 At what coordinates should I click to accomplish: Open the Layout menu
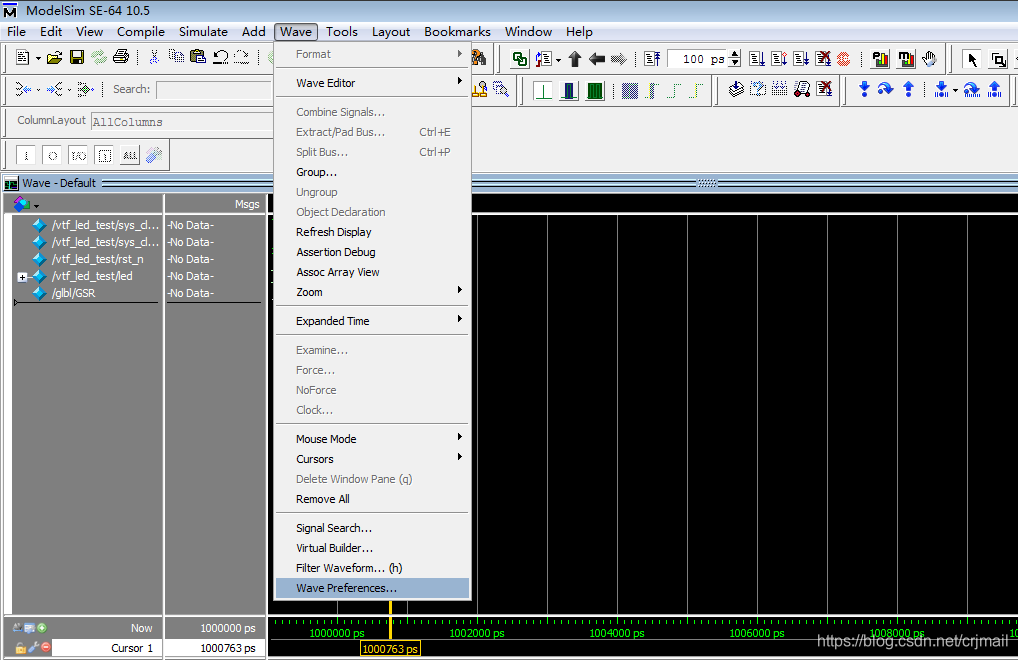pos(391,32)
